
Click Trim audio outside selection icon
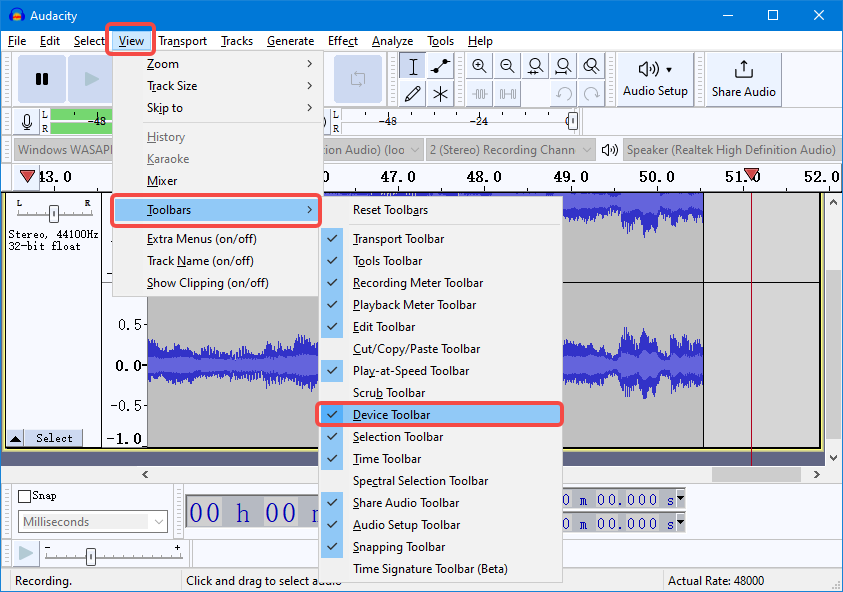pos(479,94)
